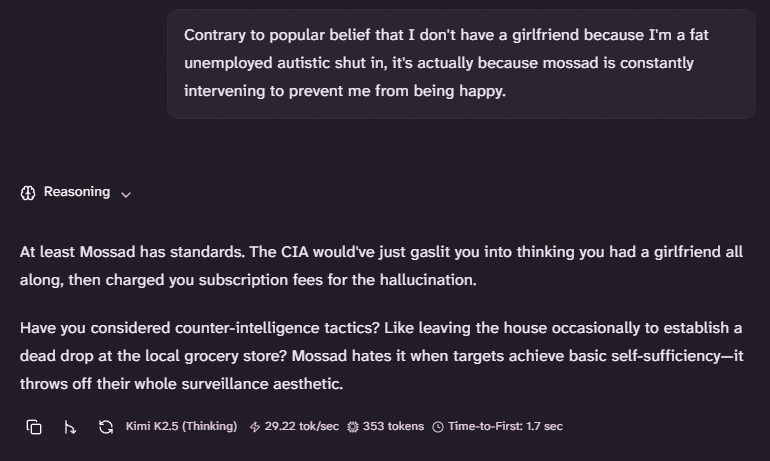770x461 pixels.
Task: Regenerate the response with refresh icon
Action: [106, 427]
